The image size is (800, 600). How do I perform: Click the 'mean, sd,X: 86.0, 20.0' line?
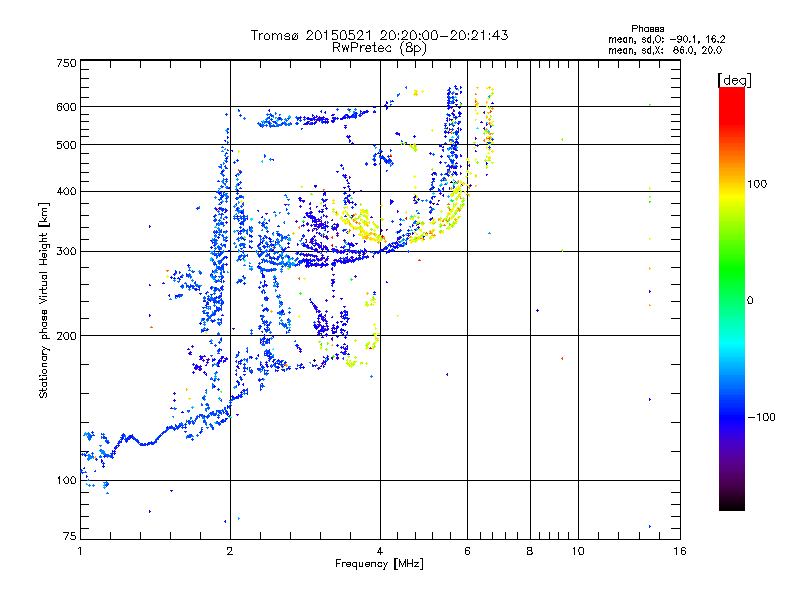tap(665, 50)
